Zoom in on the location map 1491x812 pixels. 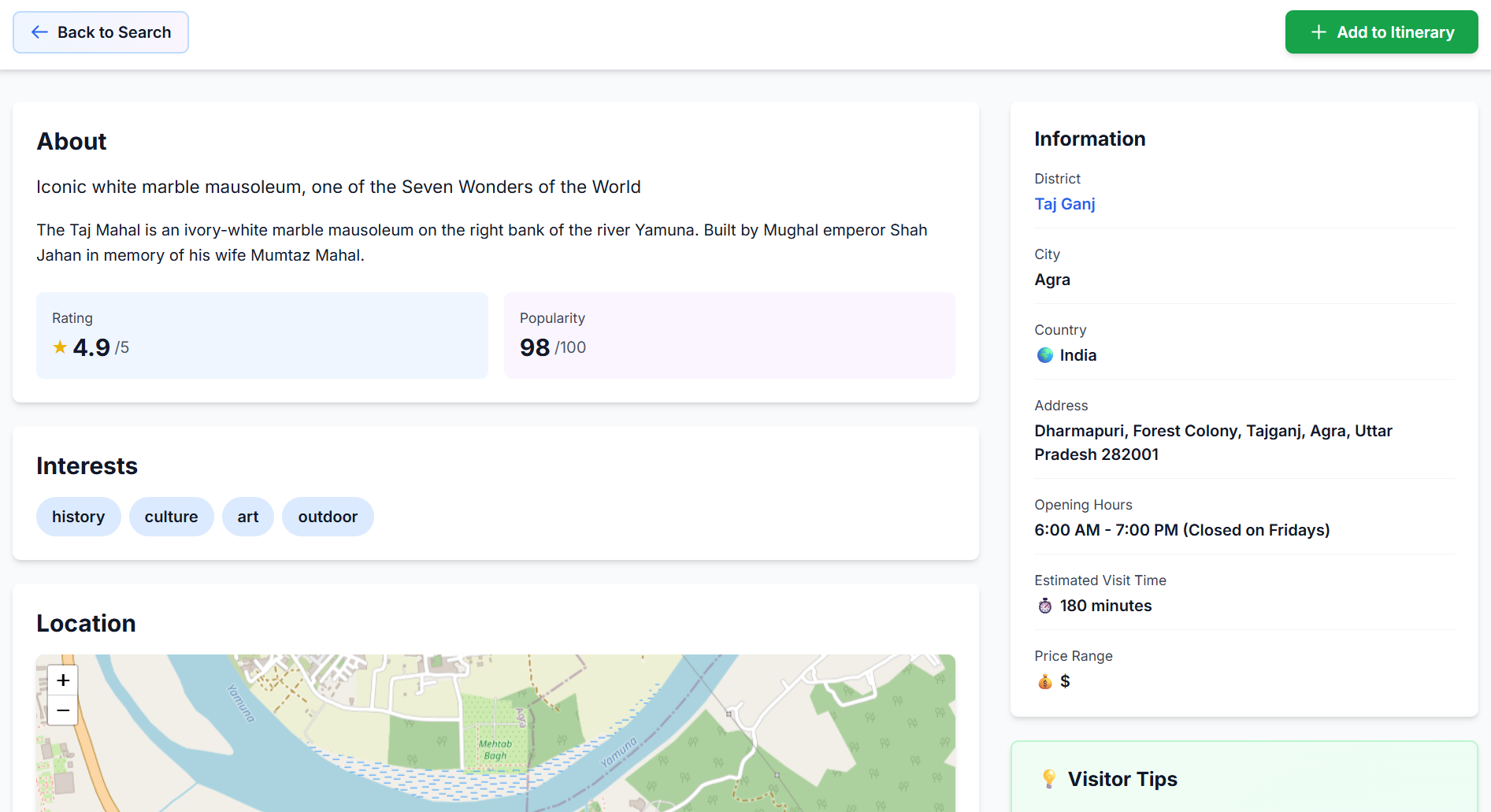[63, 680]
